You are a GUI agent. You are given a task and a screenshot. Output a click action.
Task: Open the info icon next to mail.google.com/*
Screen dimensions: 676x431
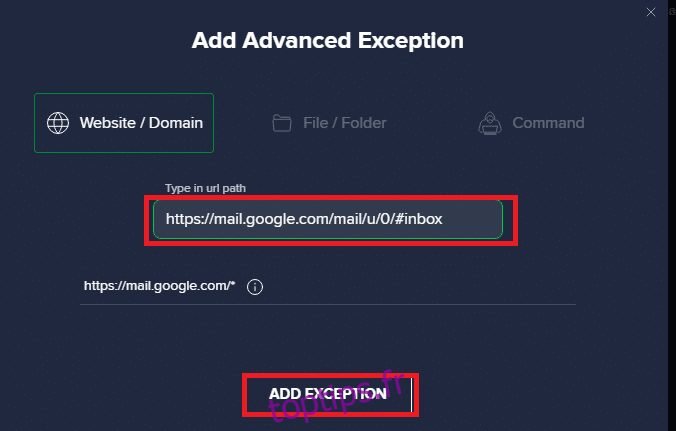pos(255,287)
